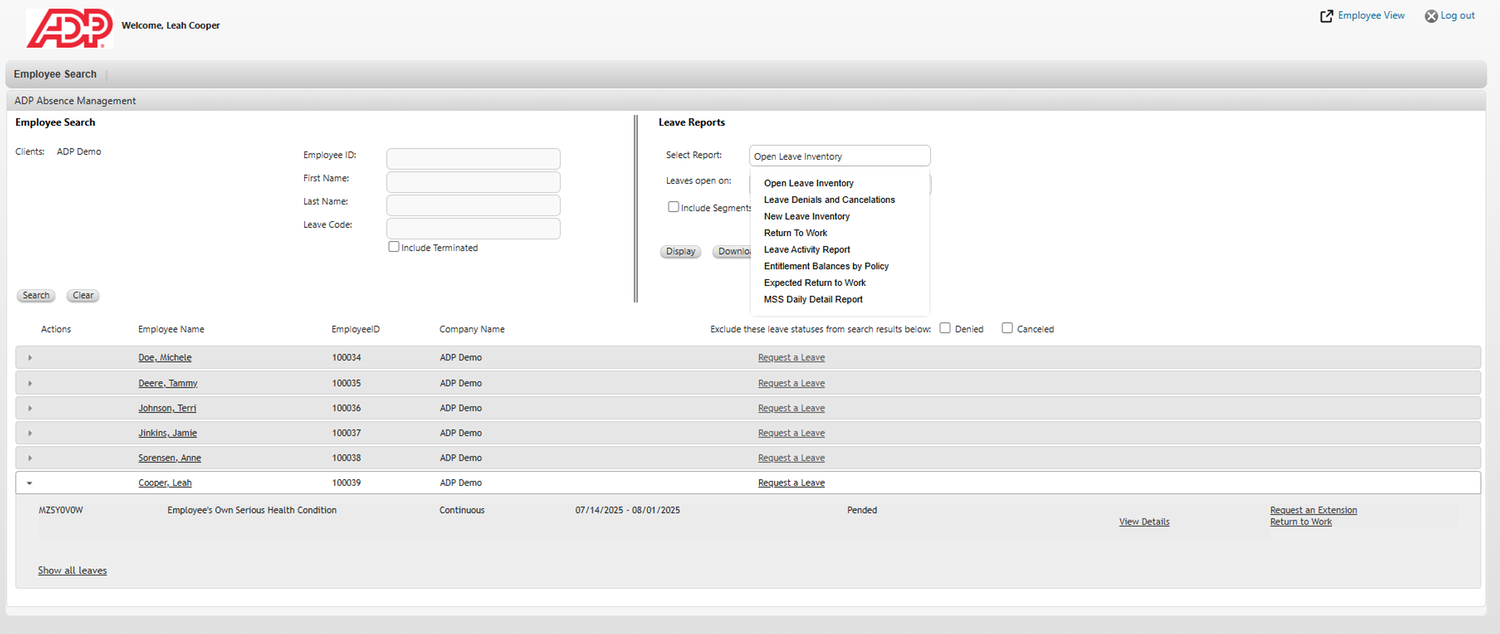Toggle the Include Segments checkbox
1500x634 pixels.
(674, 207)
